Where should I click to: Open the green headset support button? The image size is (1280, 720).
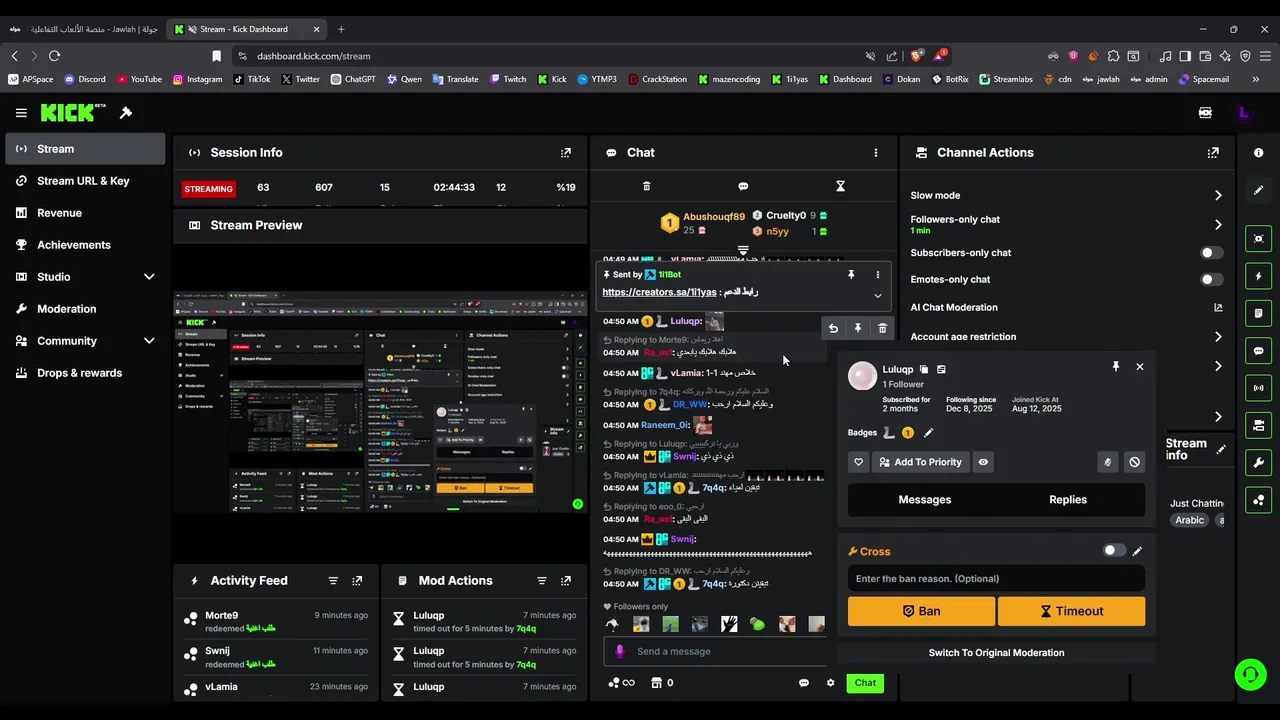1250,675
